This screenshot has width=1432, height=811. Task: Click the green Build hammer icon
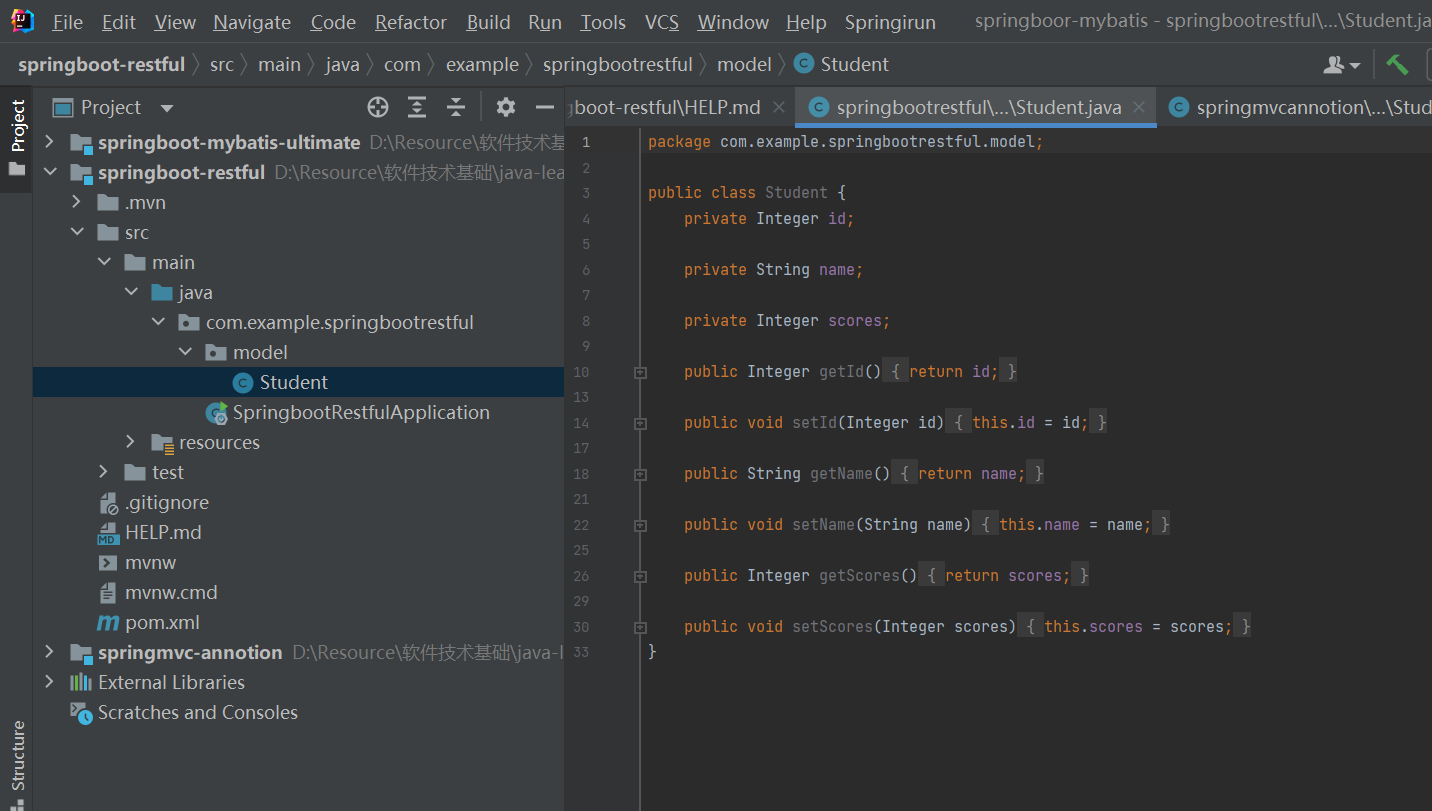point(1397,64)
